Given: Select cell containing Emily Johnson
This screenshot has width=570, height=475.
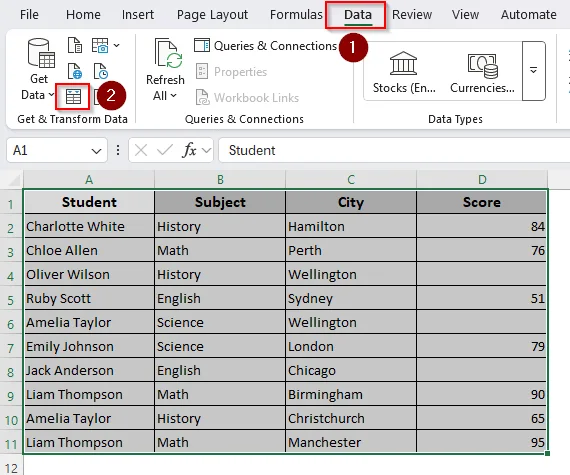Looking at the screenshot, I should tap(89, 346).
